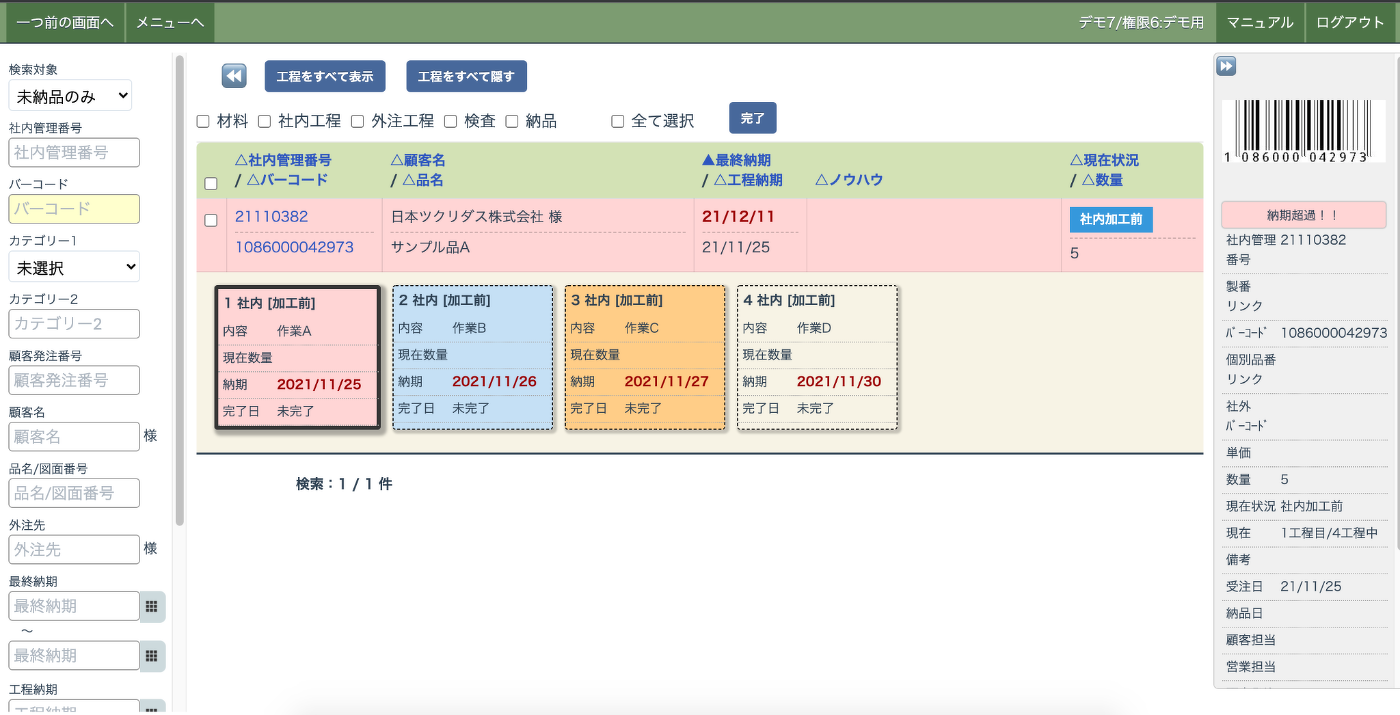The width and height of the screenshot is (1400, 715).
Task: Click the customer name 日本ツクリダス株式会社 様
Action: tap(476, 216)
